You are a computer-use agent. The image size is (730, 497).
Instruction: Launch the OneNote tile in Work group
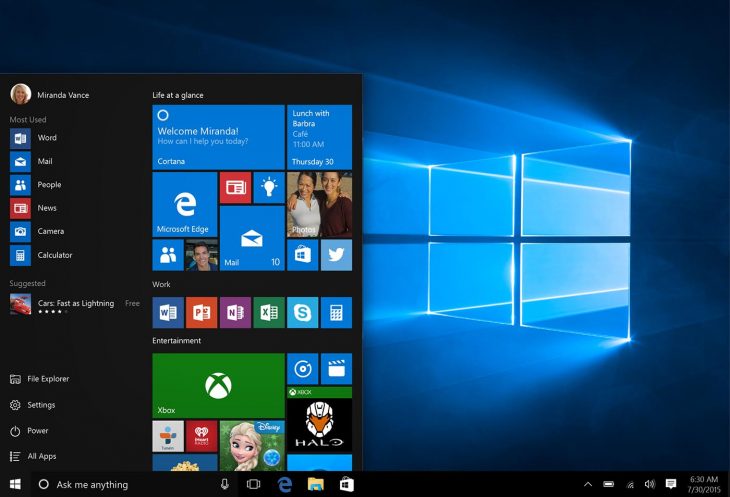[236, 312]
